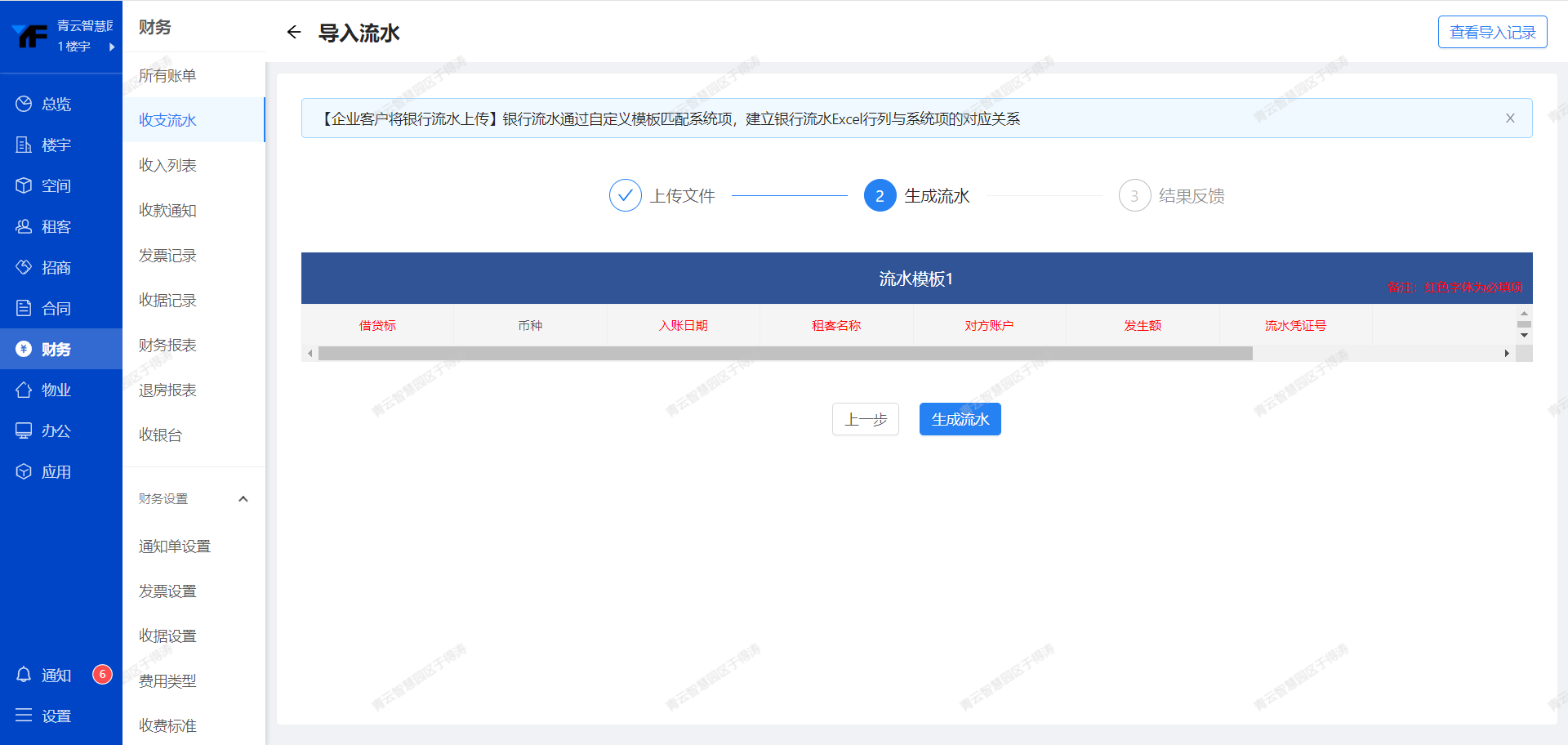Open 通知 notifications with badge
Screen dimensions: 1568x745
click(x=56, y=676)
